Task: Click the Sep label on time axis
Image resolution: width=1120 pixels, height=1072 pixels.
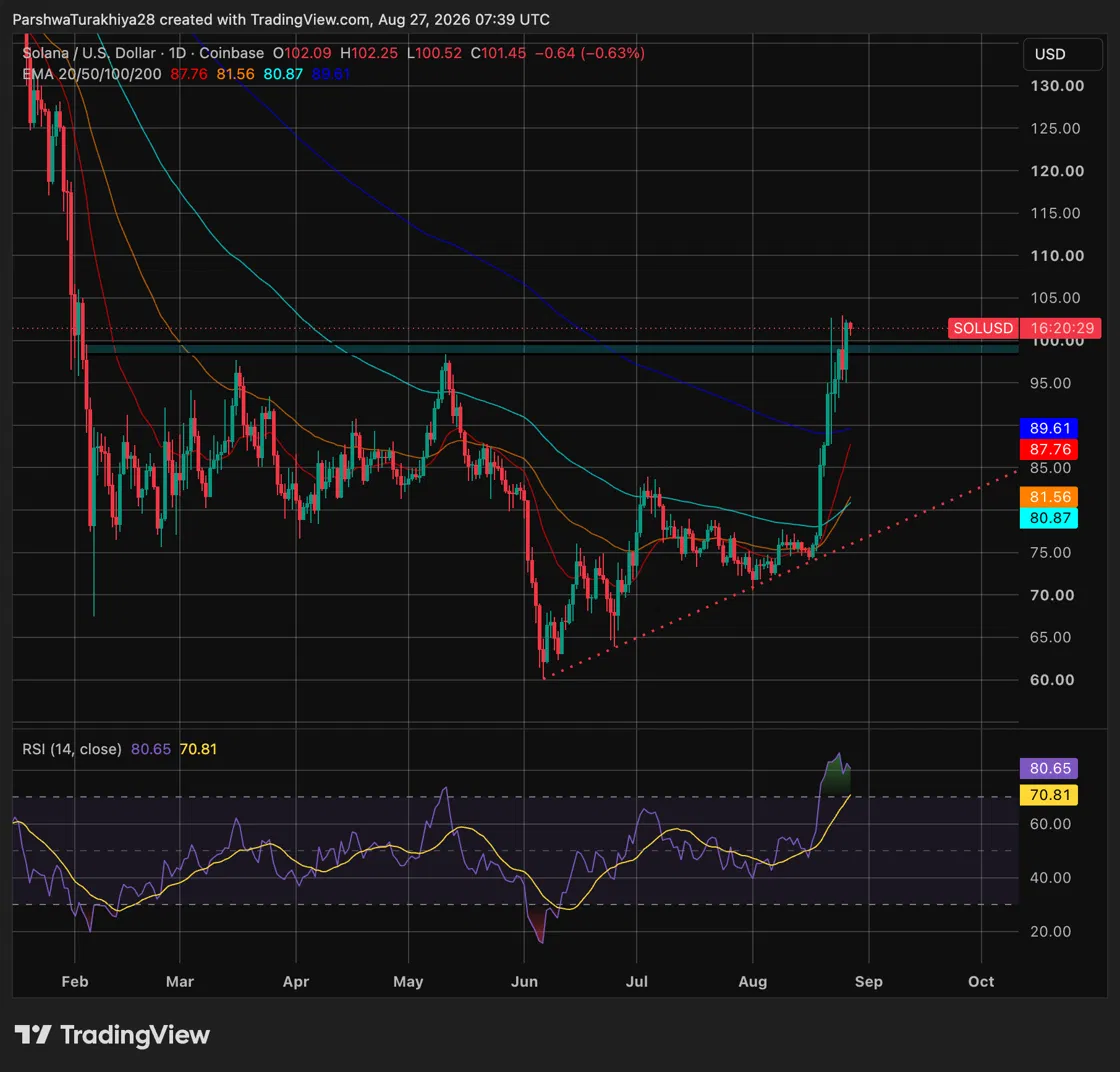Action: (869, 981)
